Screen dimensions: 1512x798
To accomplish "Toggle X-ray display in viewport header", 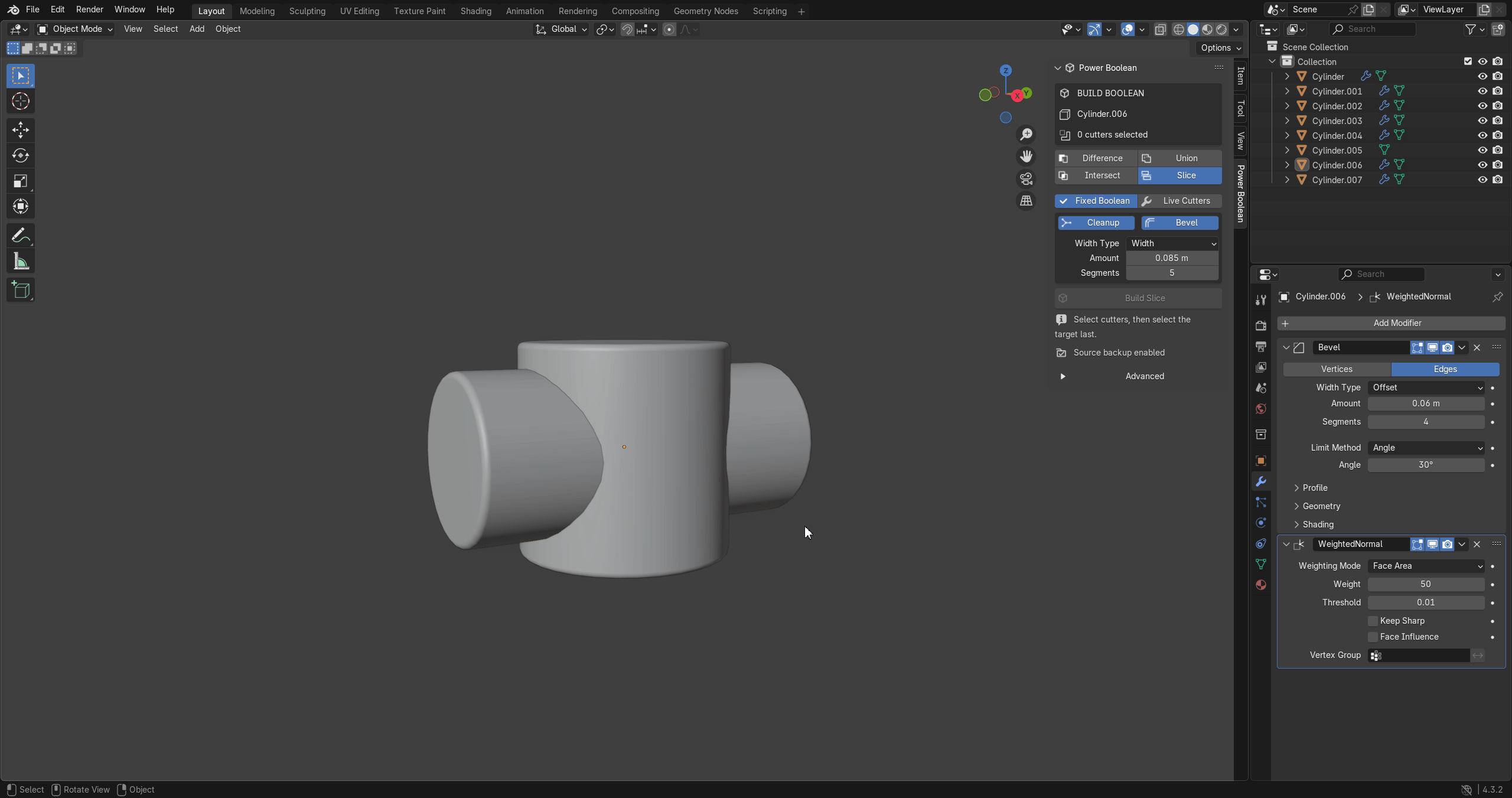I will 1161,30.
